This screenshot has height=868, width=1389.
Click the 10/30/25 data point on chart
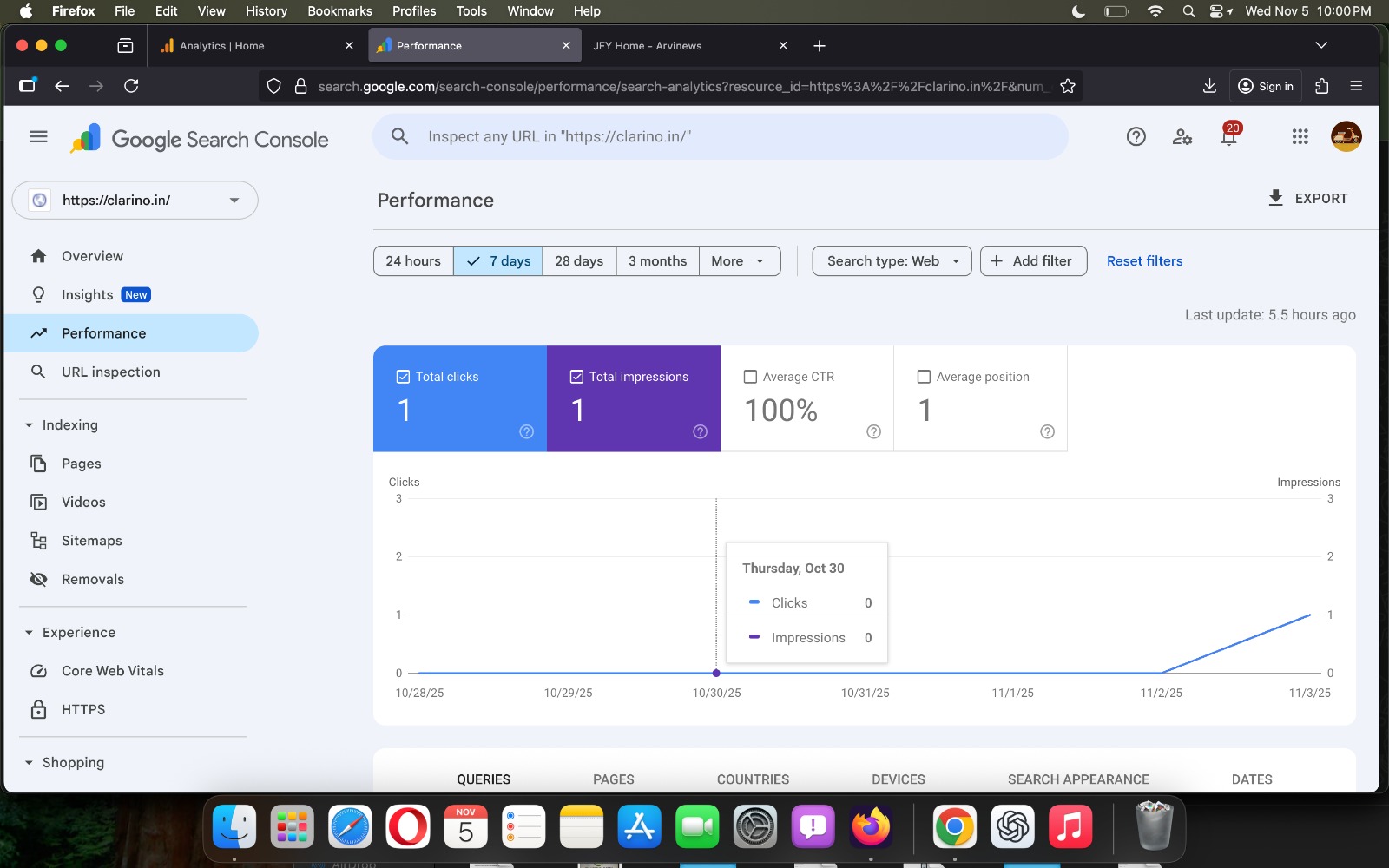point(716,673)
